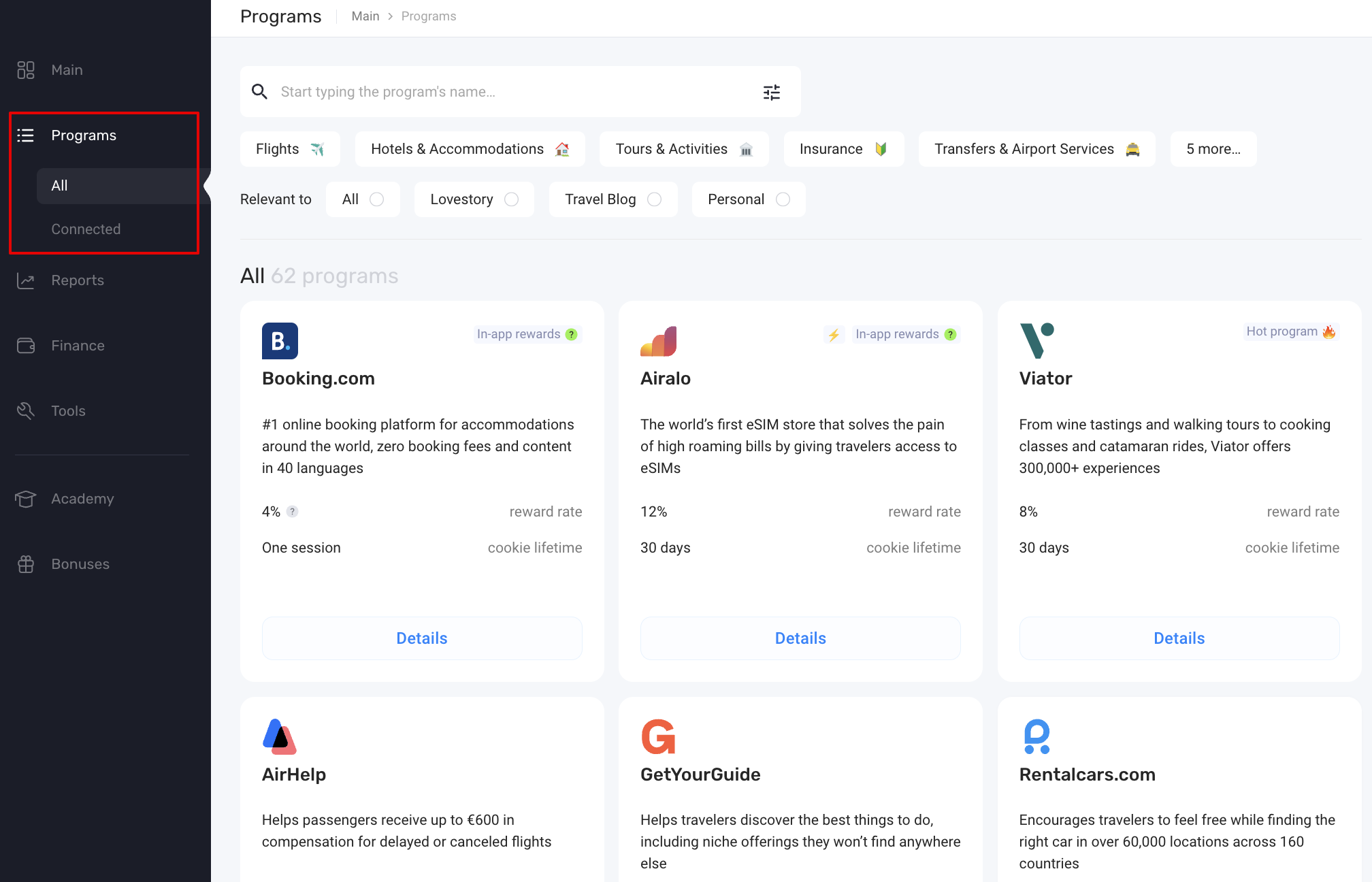Click the Airalo program title
The height and width of the screenshot is (882, 1372).
[666, 378]
